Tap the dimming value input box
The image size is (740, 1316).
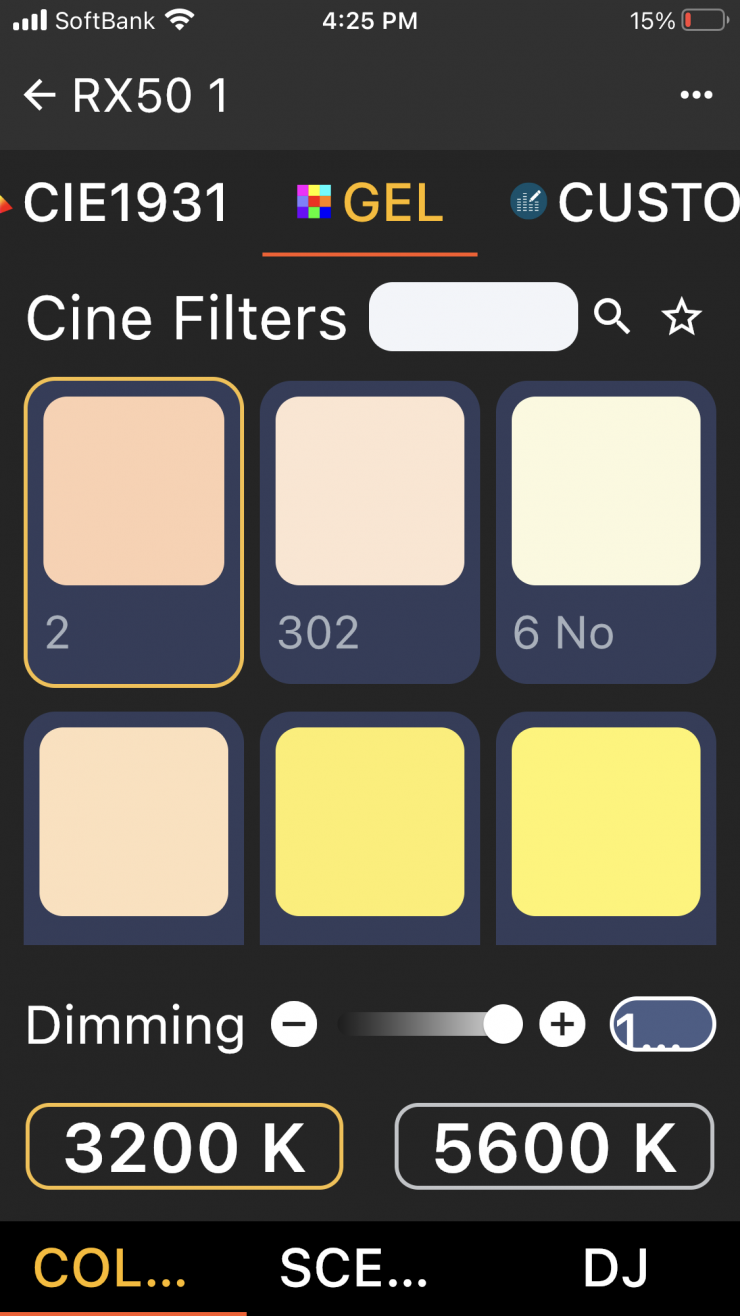click(x=663, y=1025)
